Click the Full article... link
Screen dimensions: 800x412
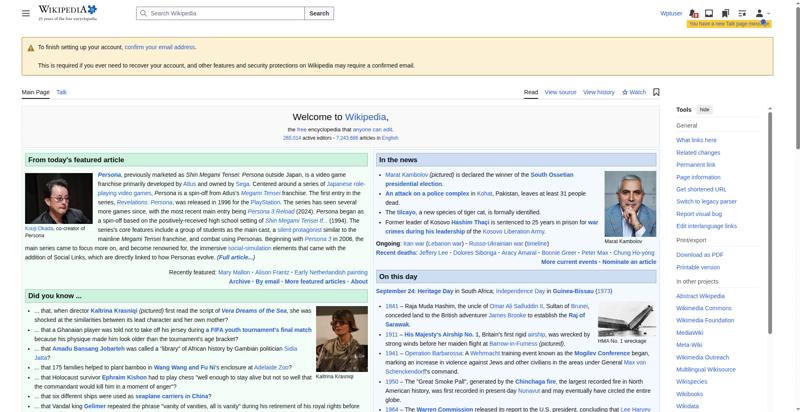click(x=236, y=258)
